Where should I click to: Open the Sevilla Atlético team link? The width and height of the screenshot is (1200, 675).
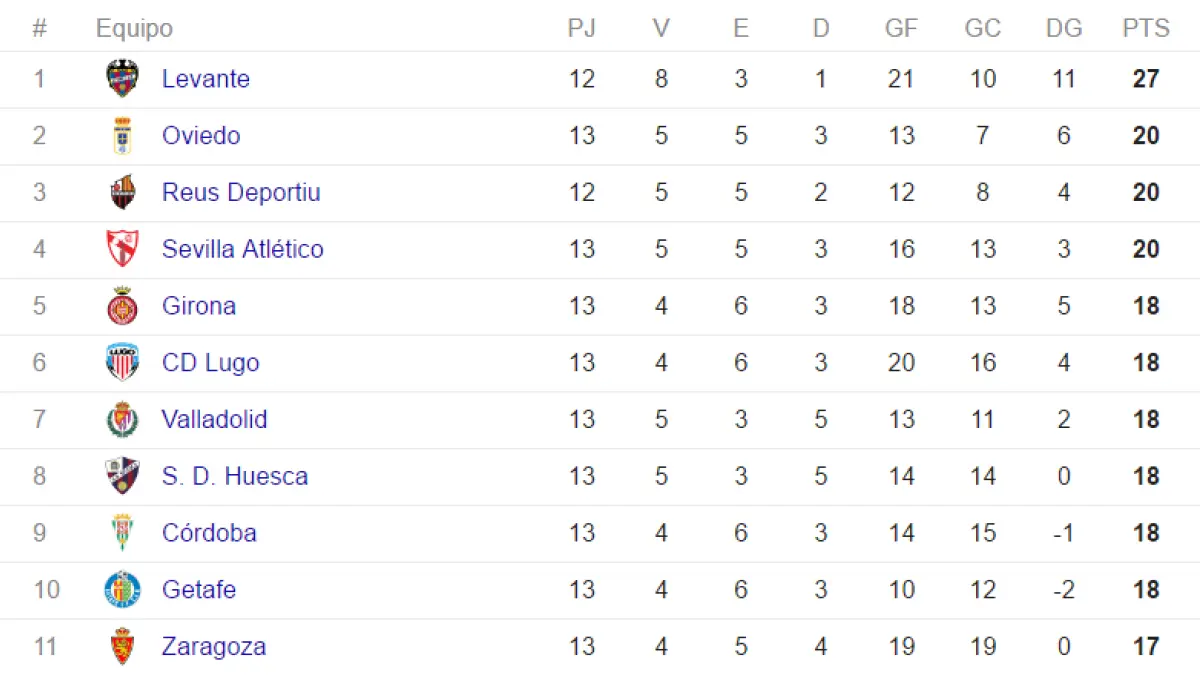(243, 249)
